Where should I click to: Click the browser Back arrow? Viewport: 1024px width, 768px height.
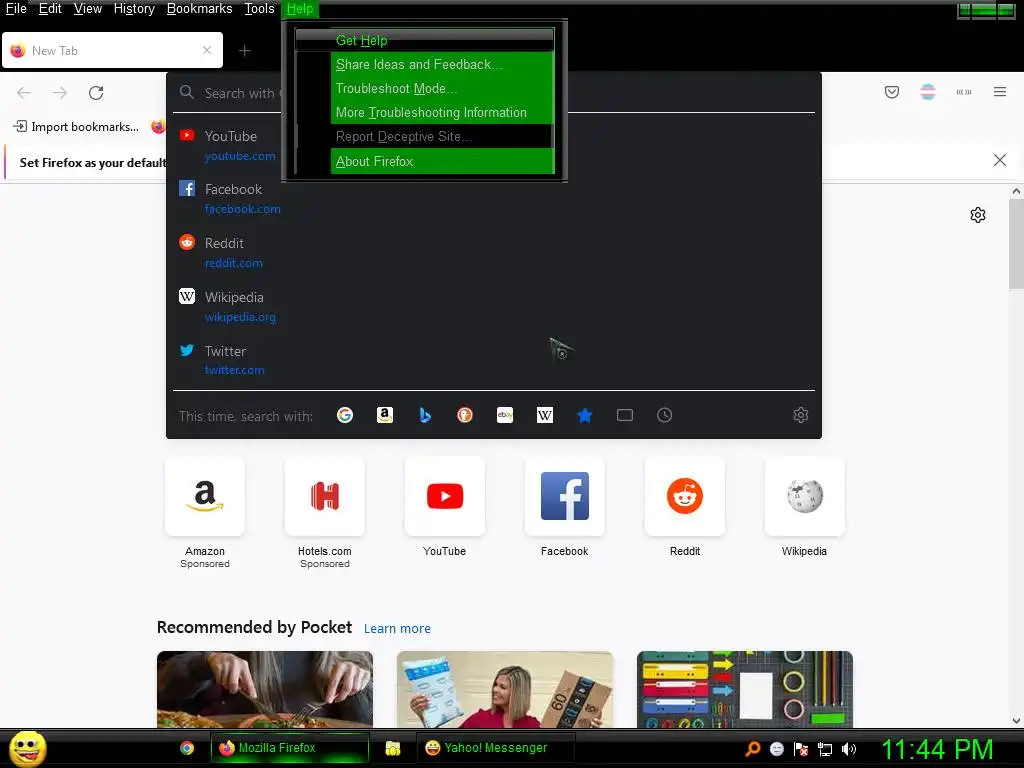(x=24, y=93)
